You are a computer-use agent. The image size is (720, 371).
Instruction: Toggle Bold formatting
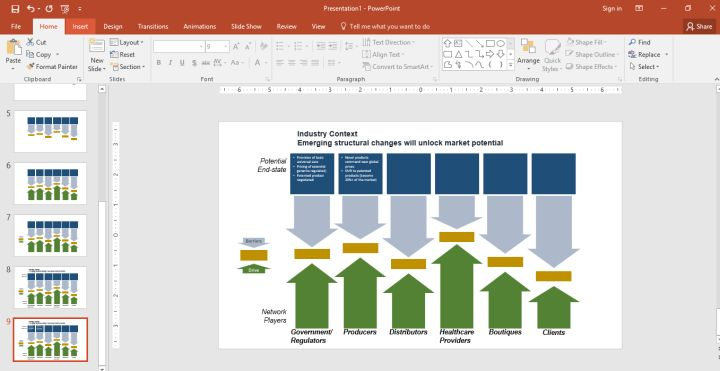[x=158, y=63]
